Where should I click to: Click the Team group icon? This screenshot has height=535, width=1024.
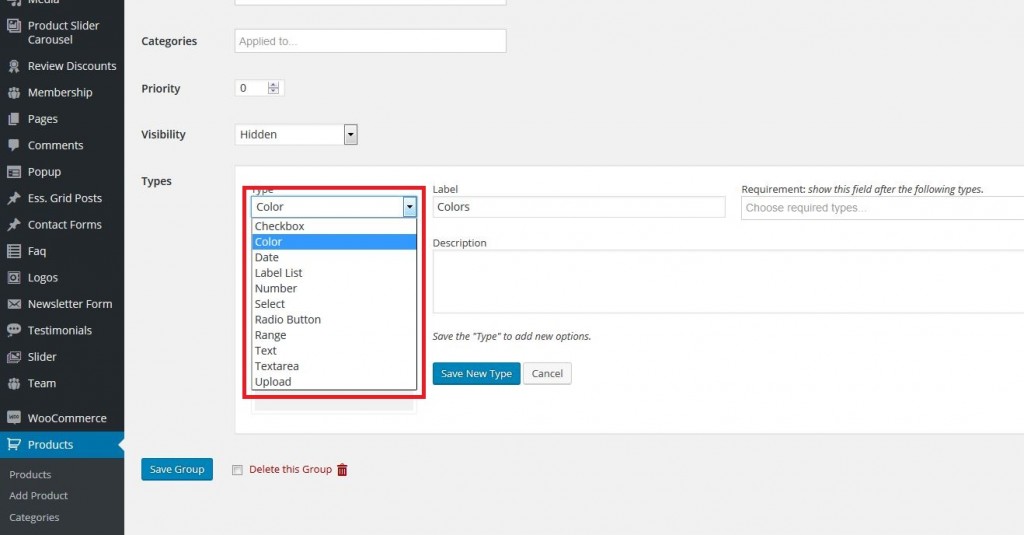coord(14,383)
